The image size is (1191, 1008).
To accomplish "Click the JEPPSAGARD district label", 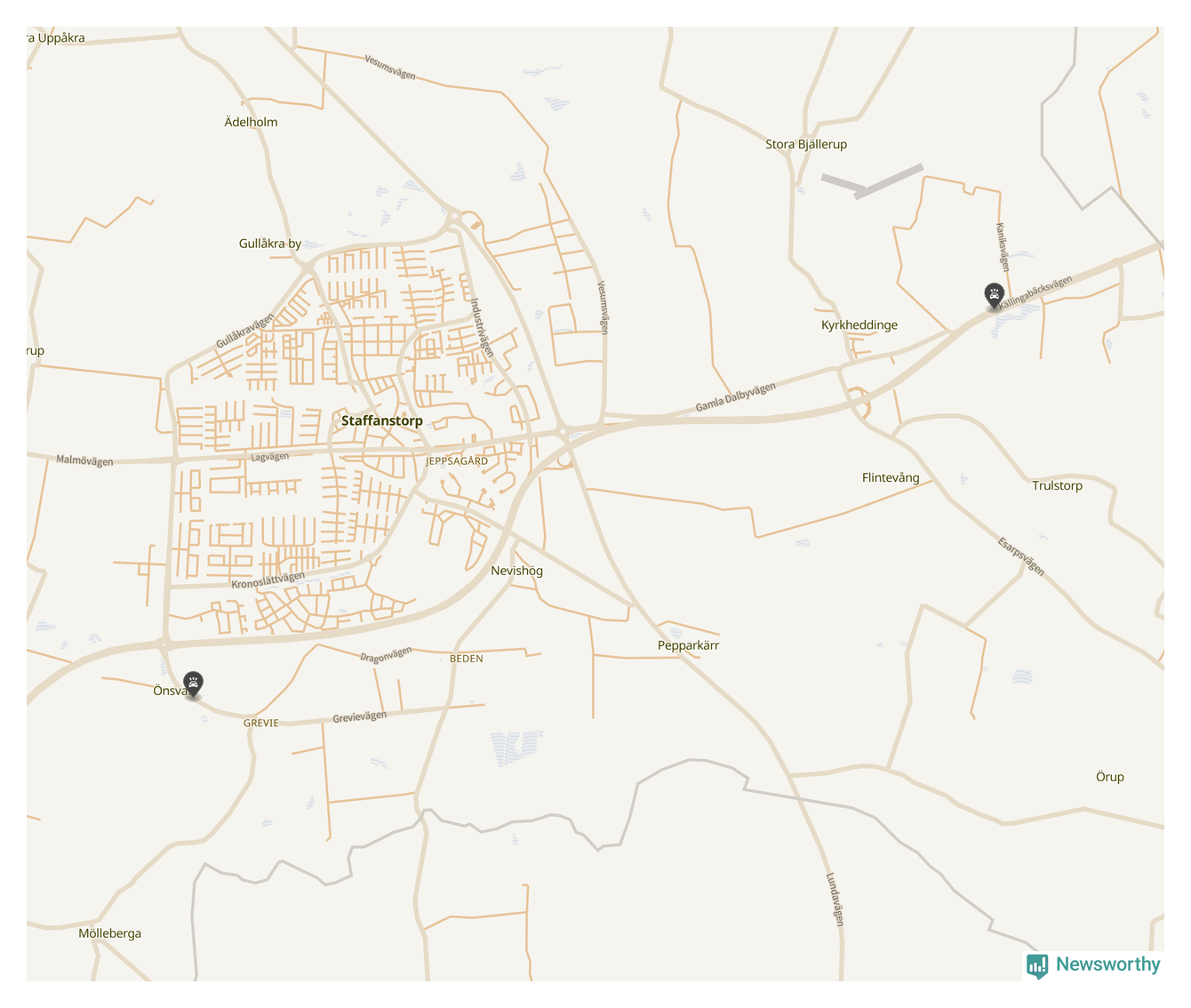I will pos(457,461).
